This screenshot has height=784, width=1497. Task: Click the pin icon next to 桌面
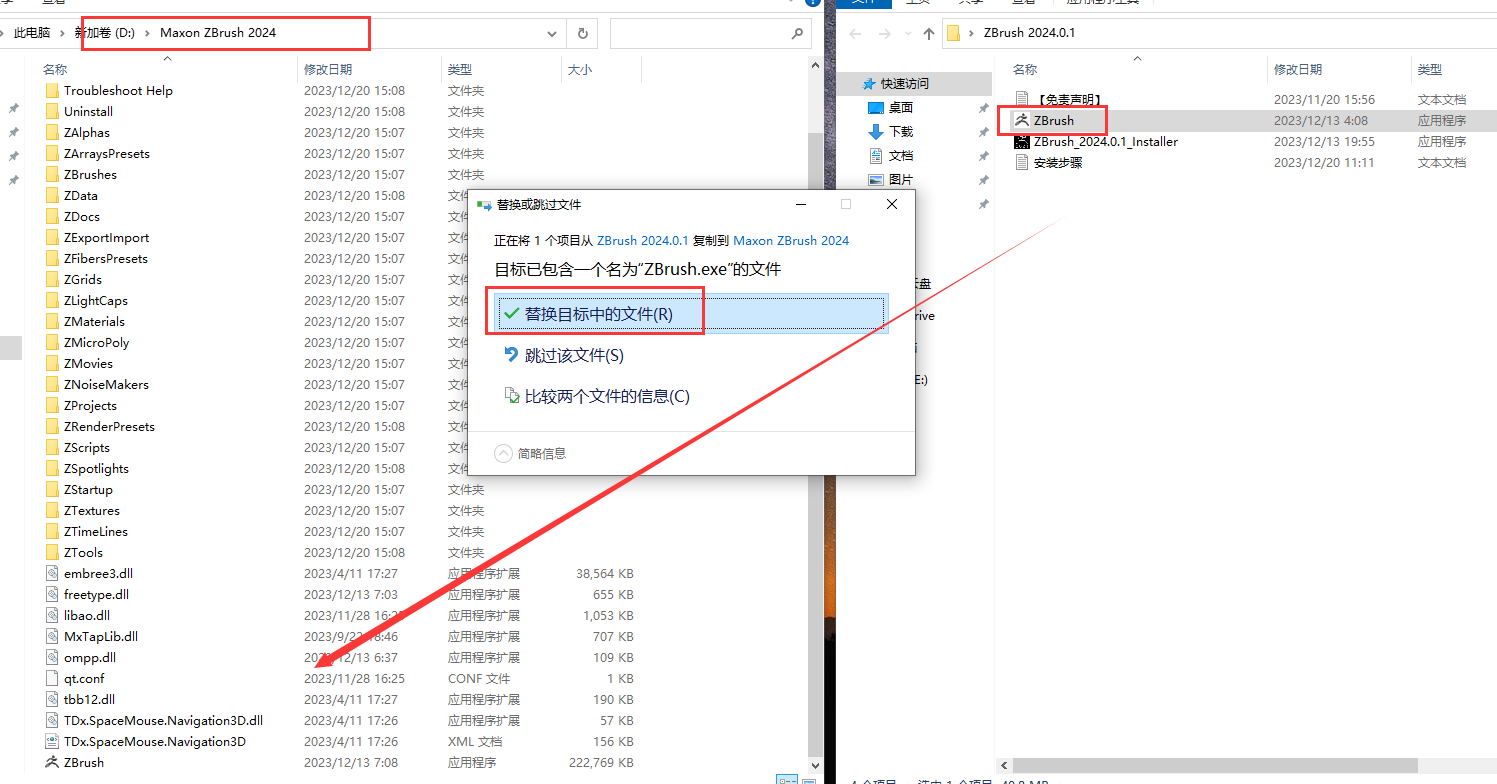(984, 108)
